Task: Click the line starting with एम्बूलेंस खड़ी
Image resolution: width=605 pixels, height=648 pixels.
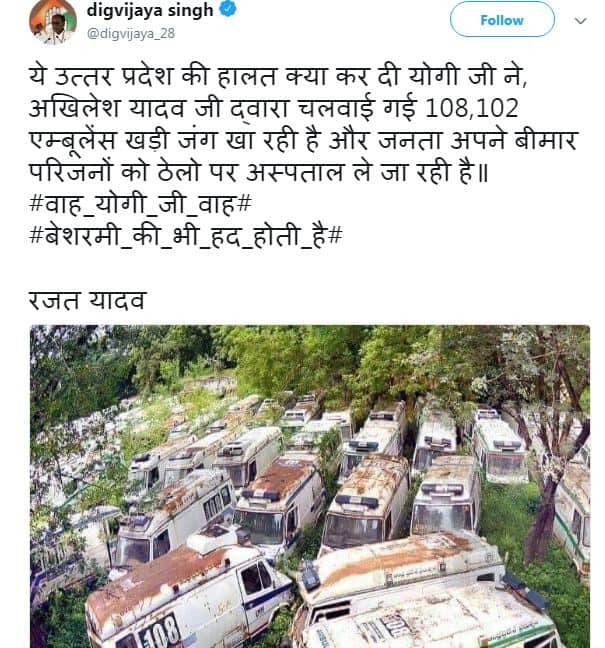Action: (303, 141)
